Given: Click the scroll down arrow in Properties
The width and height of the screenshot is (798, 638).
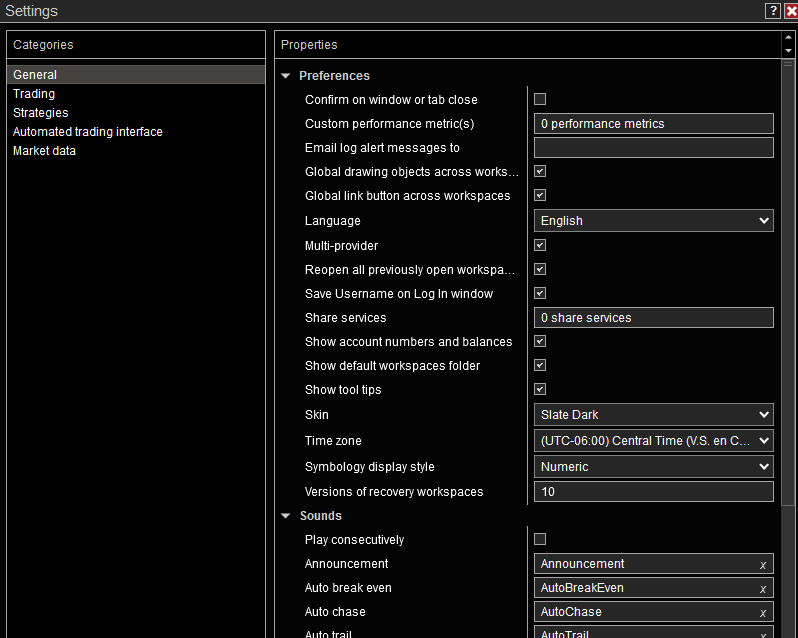Looking at the screenshot, I should [788, 51].
